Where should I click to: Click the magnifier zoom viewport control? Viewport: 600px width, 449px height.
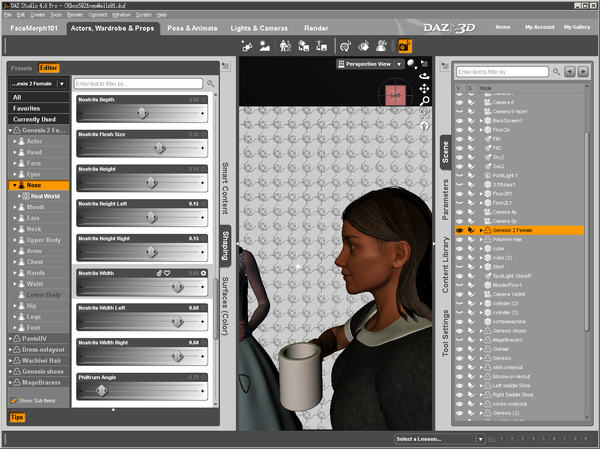pyautogui.click(x=424, y=101)
